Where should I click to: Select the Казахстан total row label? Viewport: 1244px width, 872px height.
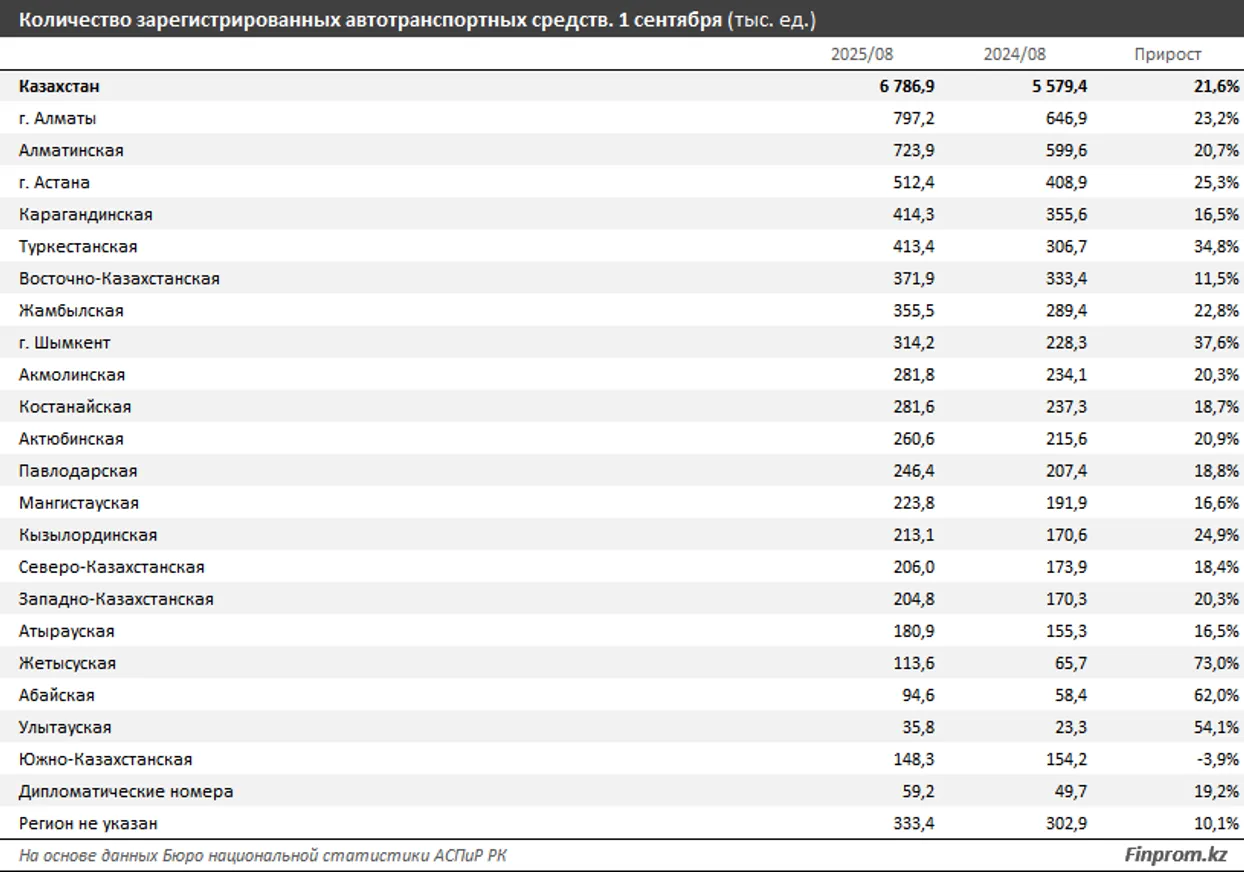[x=59, y=87]
